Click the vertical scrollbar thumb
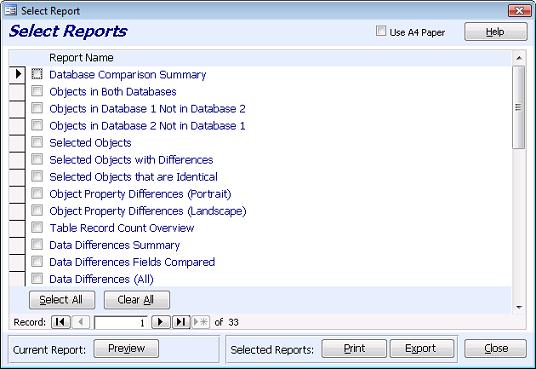The height and width of the screenshot is (369, 536). [x=519, y=107]
